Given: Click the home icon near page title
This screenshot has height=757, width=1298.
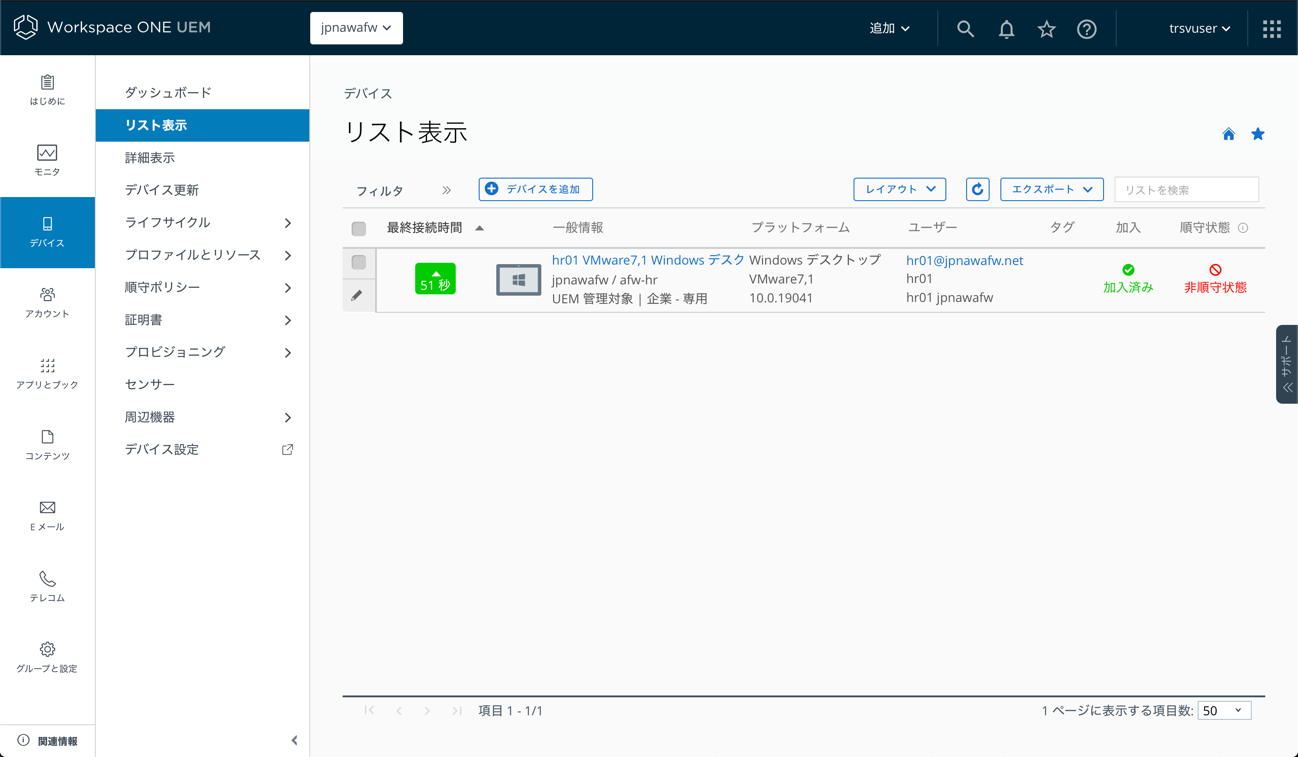Looking at the screenshot, I should click(x=1229, y=134).
